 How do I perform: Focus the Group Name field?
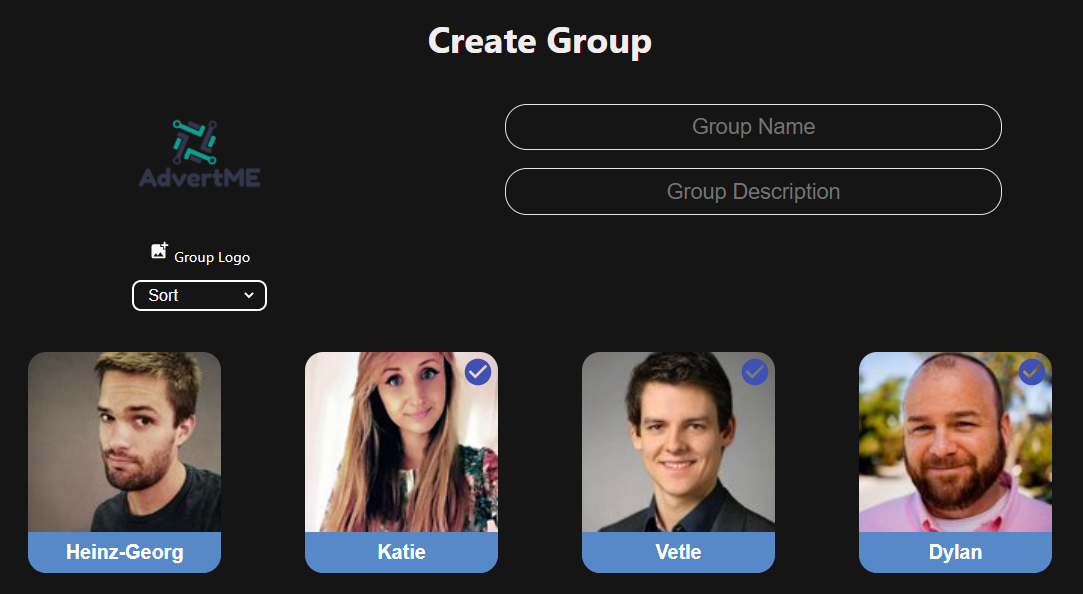(x=754, y=127)
